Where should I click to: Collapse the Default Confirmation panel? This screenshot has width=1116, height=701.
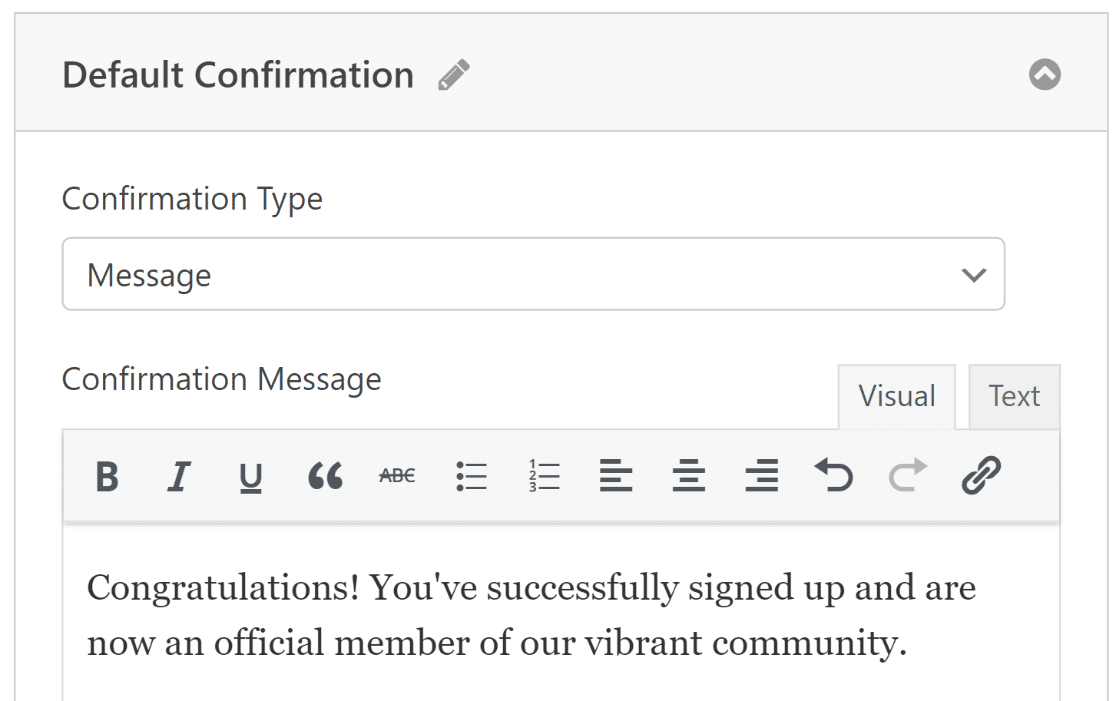1045,76
